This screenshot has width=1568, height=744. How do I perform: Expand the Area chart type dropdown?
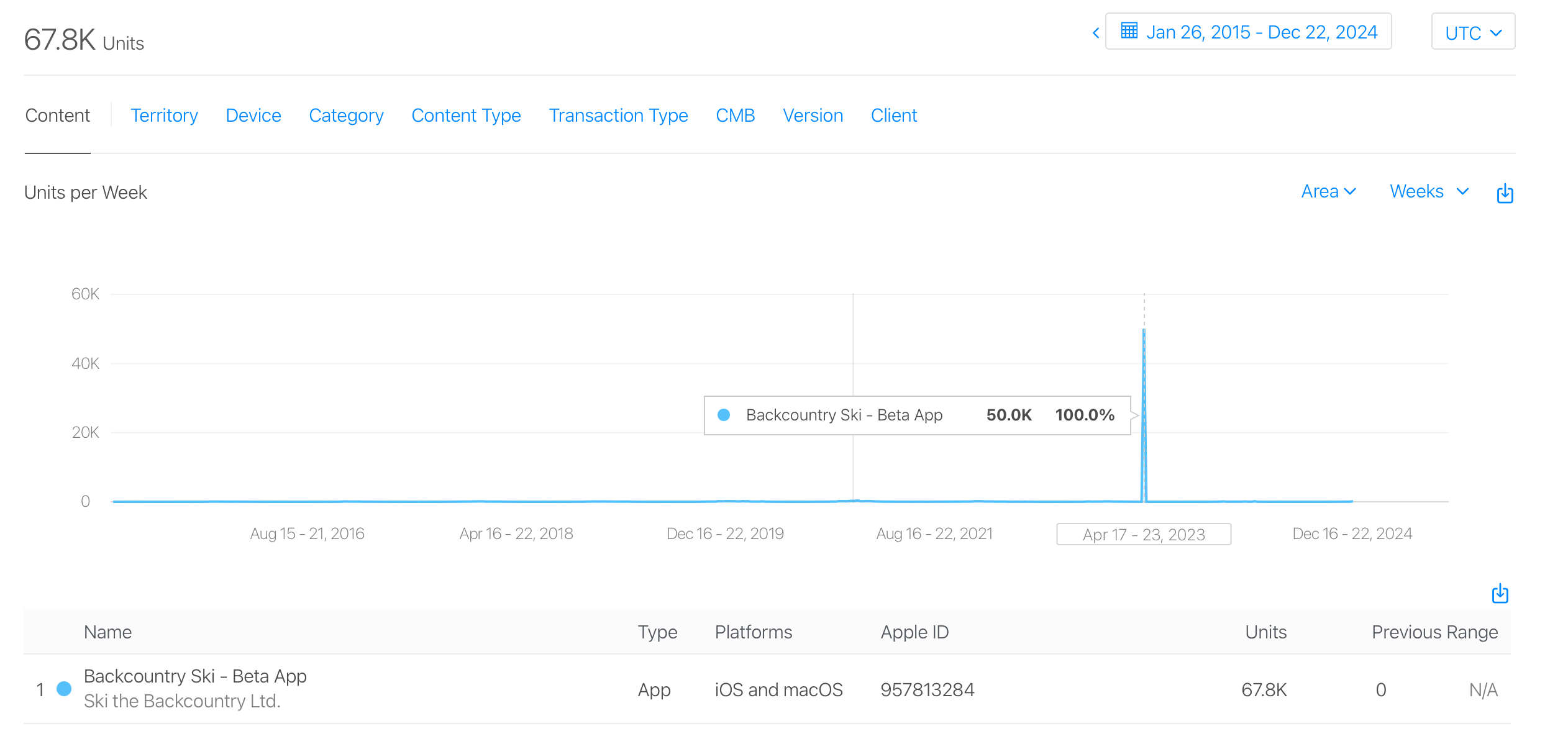(1328, 191)
